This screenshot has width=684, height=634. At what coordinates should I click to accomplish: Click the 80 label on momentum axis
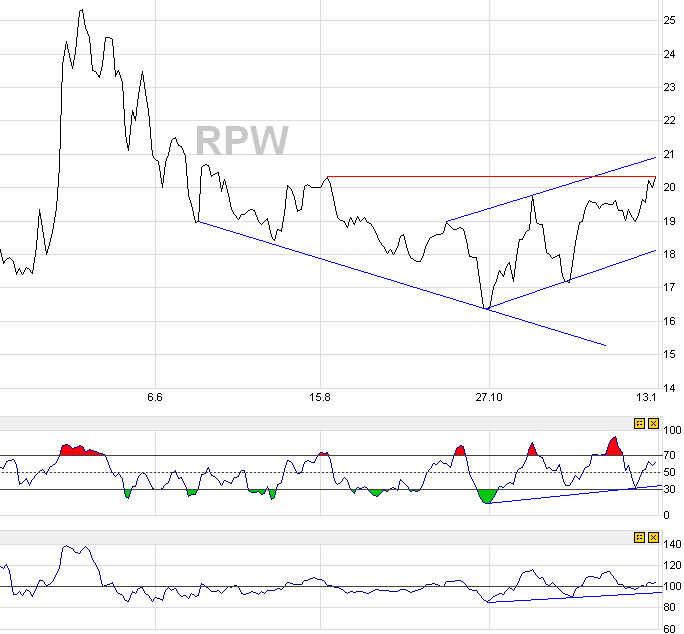(670, 607)
